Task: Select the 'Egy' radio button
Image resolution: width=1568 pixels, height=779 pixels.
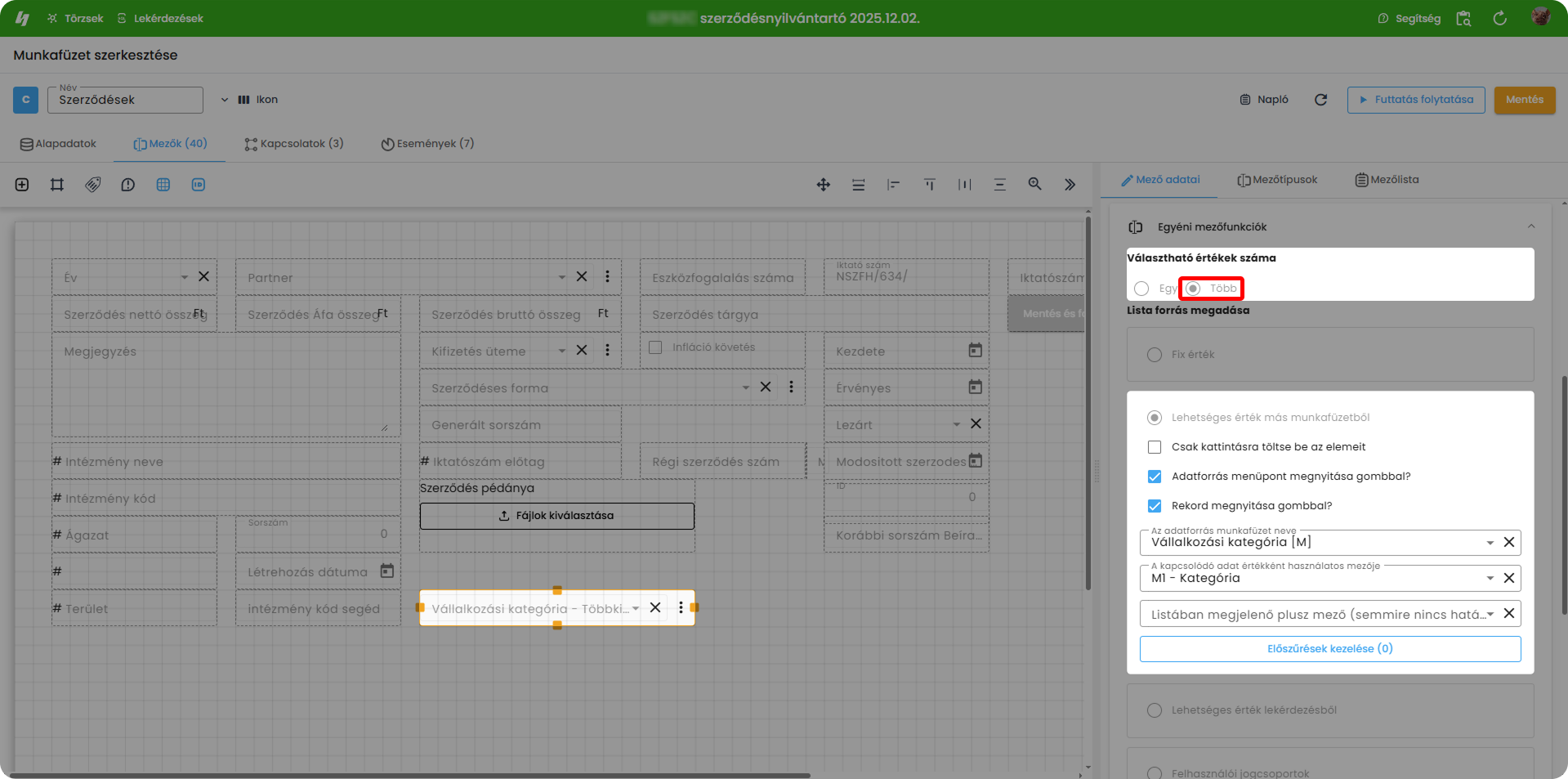Action: pos(1141,289)
